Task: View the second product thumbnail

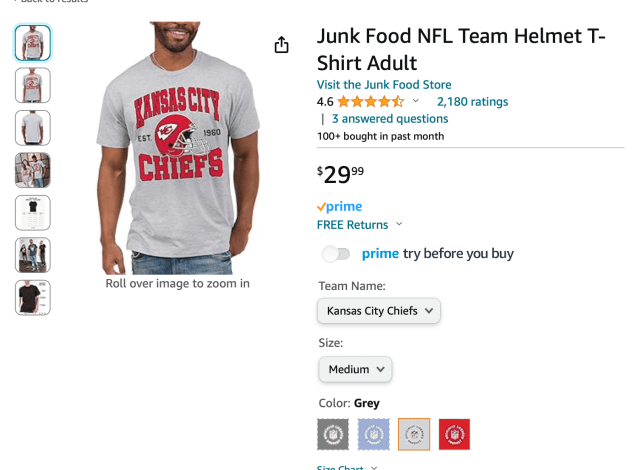Action: (x=33, y=85)
